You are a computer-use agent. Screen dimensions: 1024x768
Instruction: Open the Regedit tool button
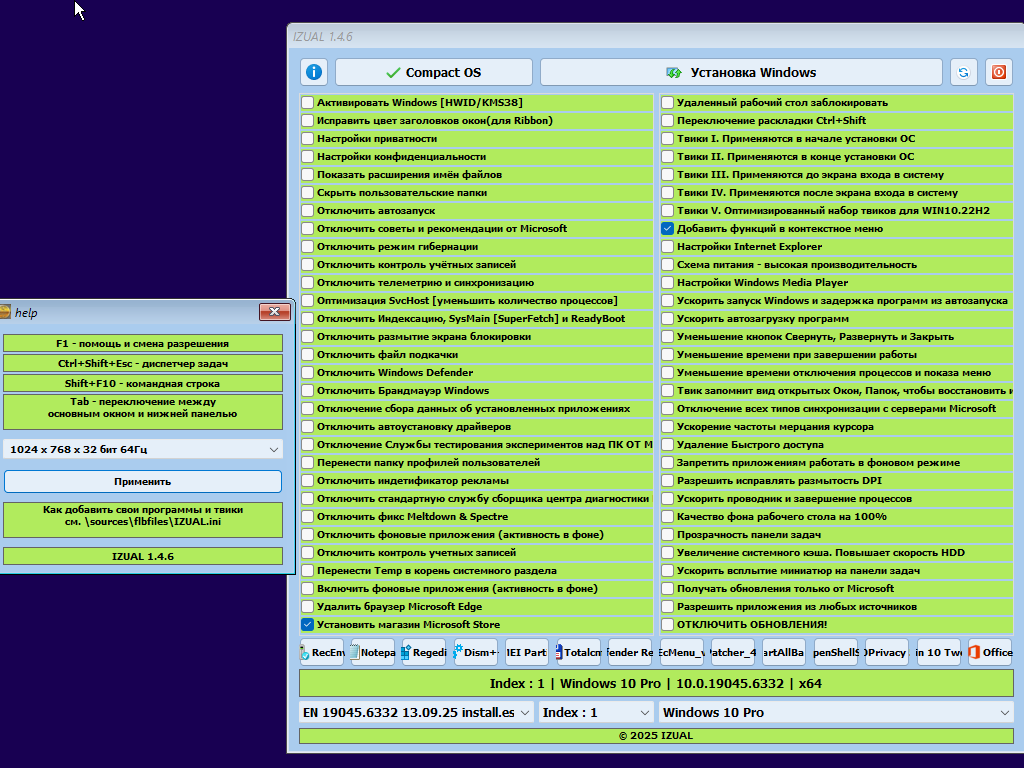(424, 652)
